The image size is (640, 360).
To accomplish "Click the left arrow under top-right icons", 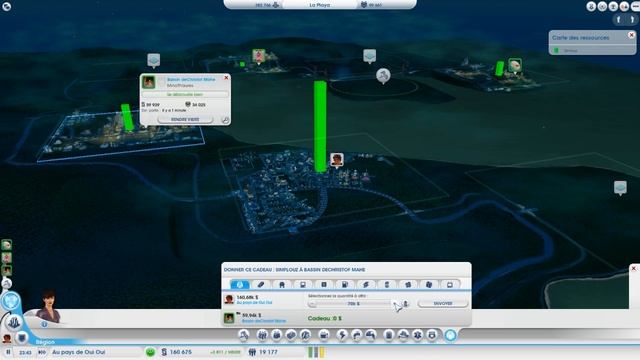I will (x=619, y=20).
